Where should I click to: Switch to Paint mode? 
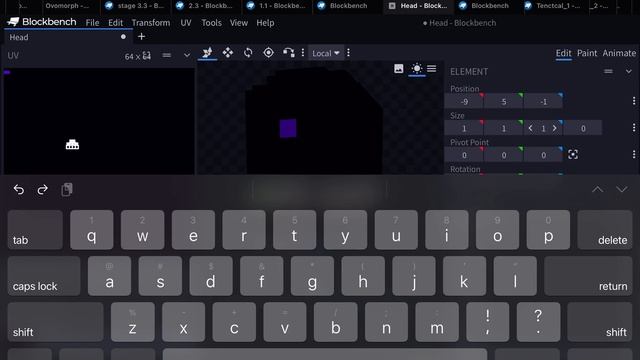click(x=587, y=53)
